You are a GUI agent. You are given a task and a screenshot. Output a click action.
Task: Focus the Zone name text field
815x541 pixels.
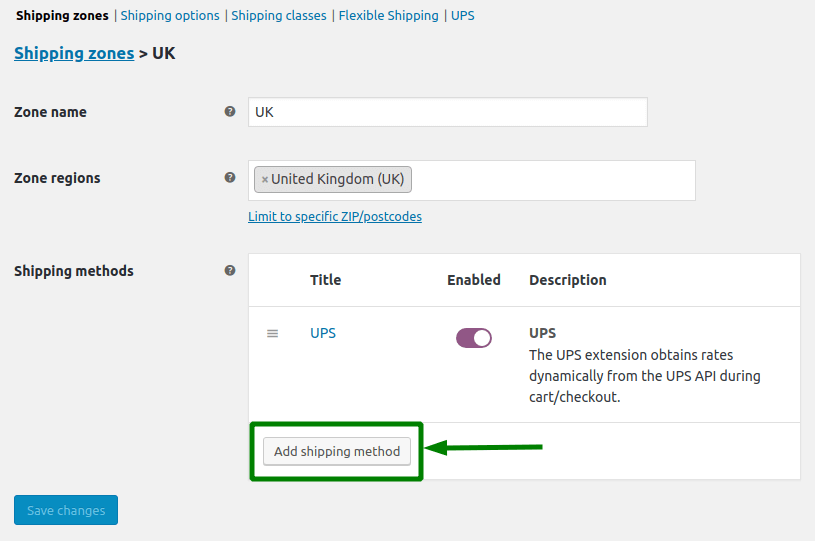(x=447, y=112)
